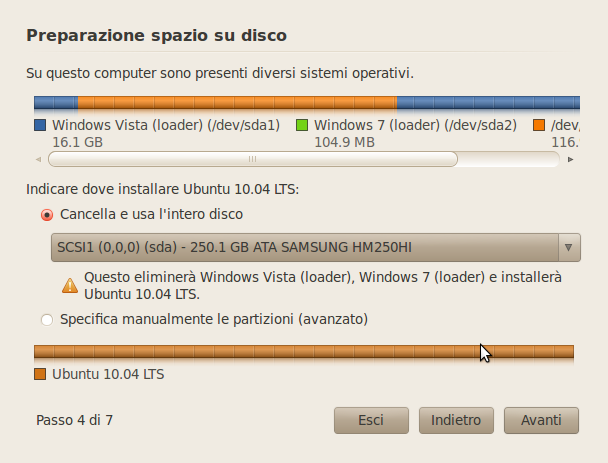Image resolution: width=608 pixels, height=463 pixels.
Task: Click the orange Ubuntu 10.04 LTS legend swatch
Action: [x=40, y=374]
